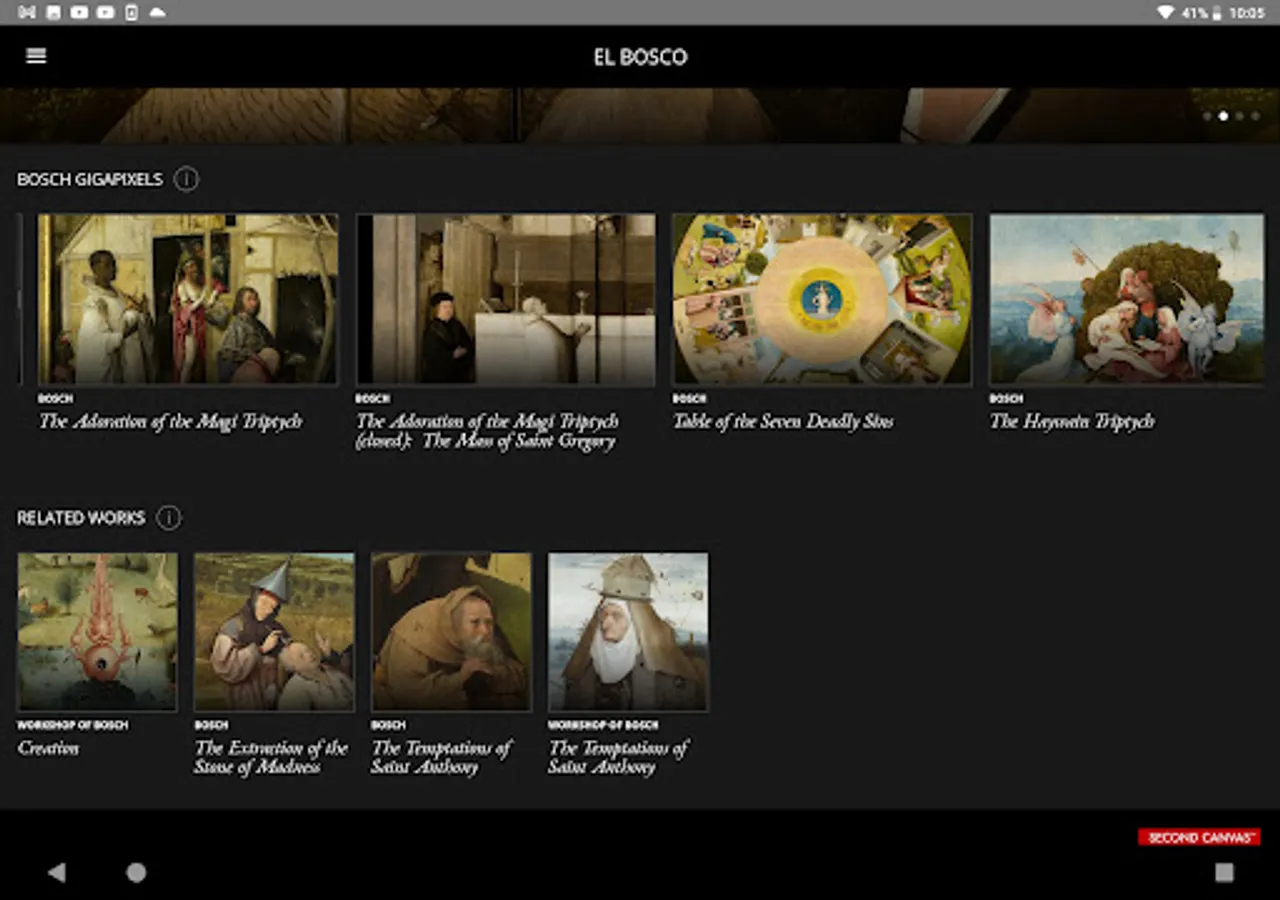This screenshot has height=900, width=1280.
Task: Open Bosch's Temptations of Saint Anthony thumbnail
Action: (452, 632)
